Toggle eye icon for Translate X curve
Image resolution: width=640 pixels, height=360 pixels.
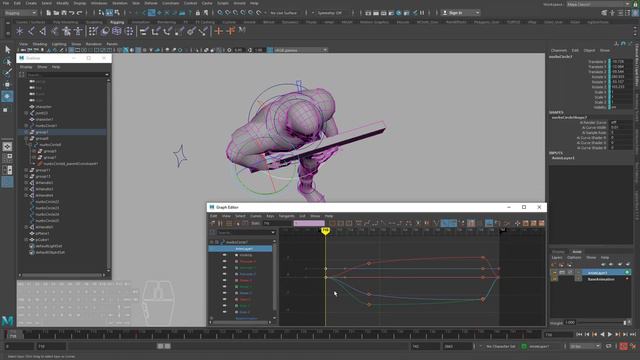pyautogui.click(x=224, y=261)
